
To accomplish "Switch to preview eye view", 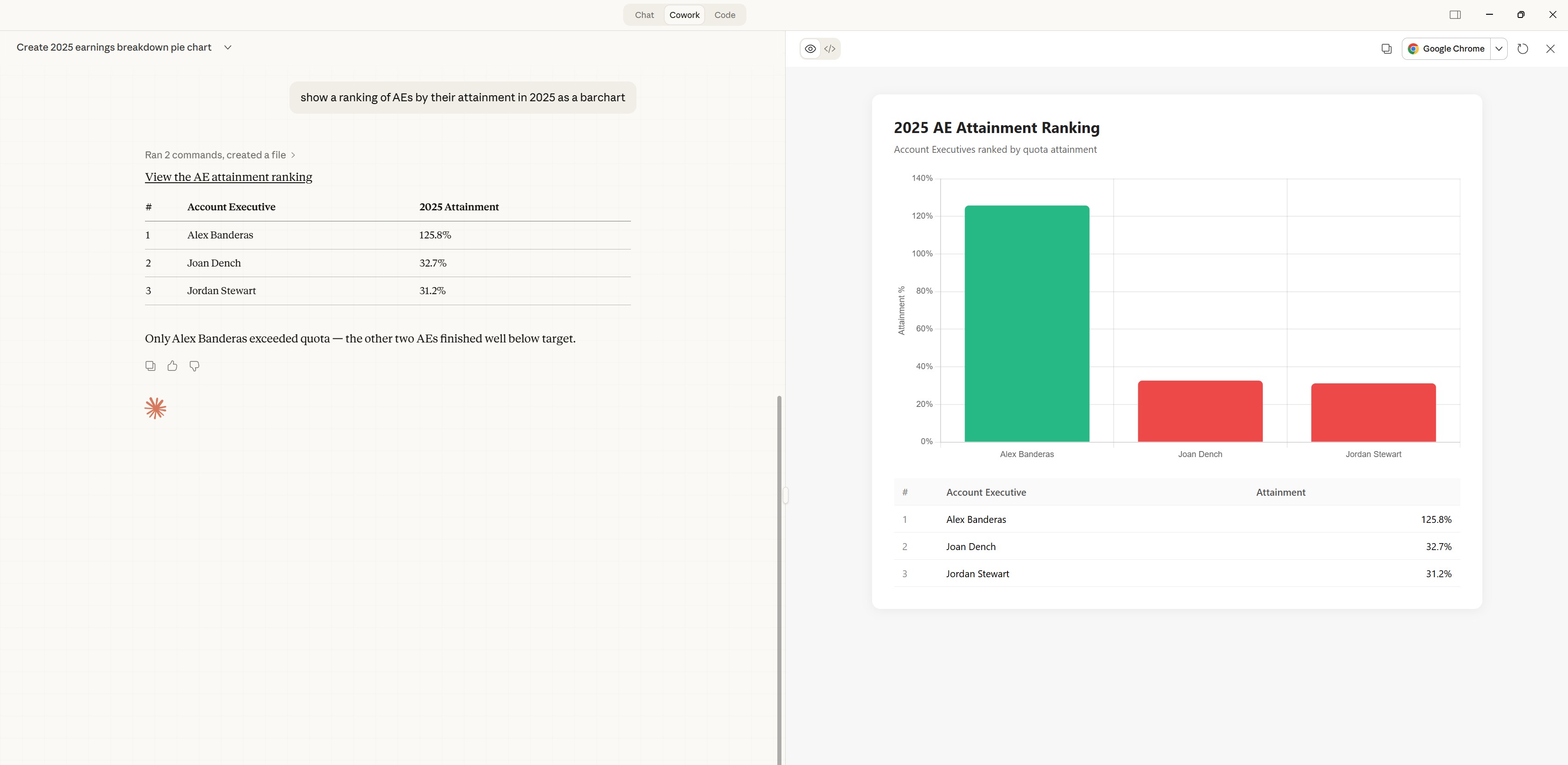I will pyautogui.click(x=810, y=49).
